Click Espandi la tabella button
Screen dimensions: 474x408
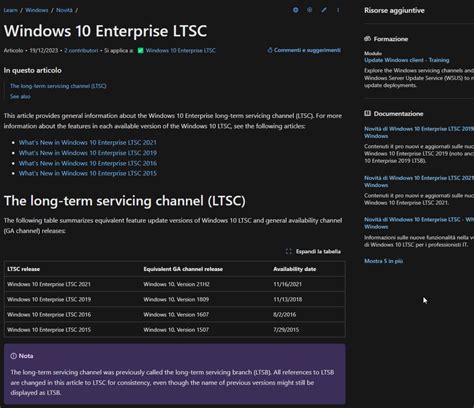313,251
